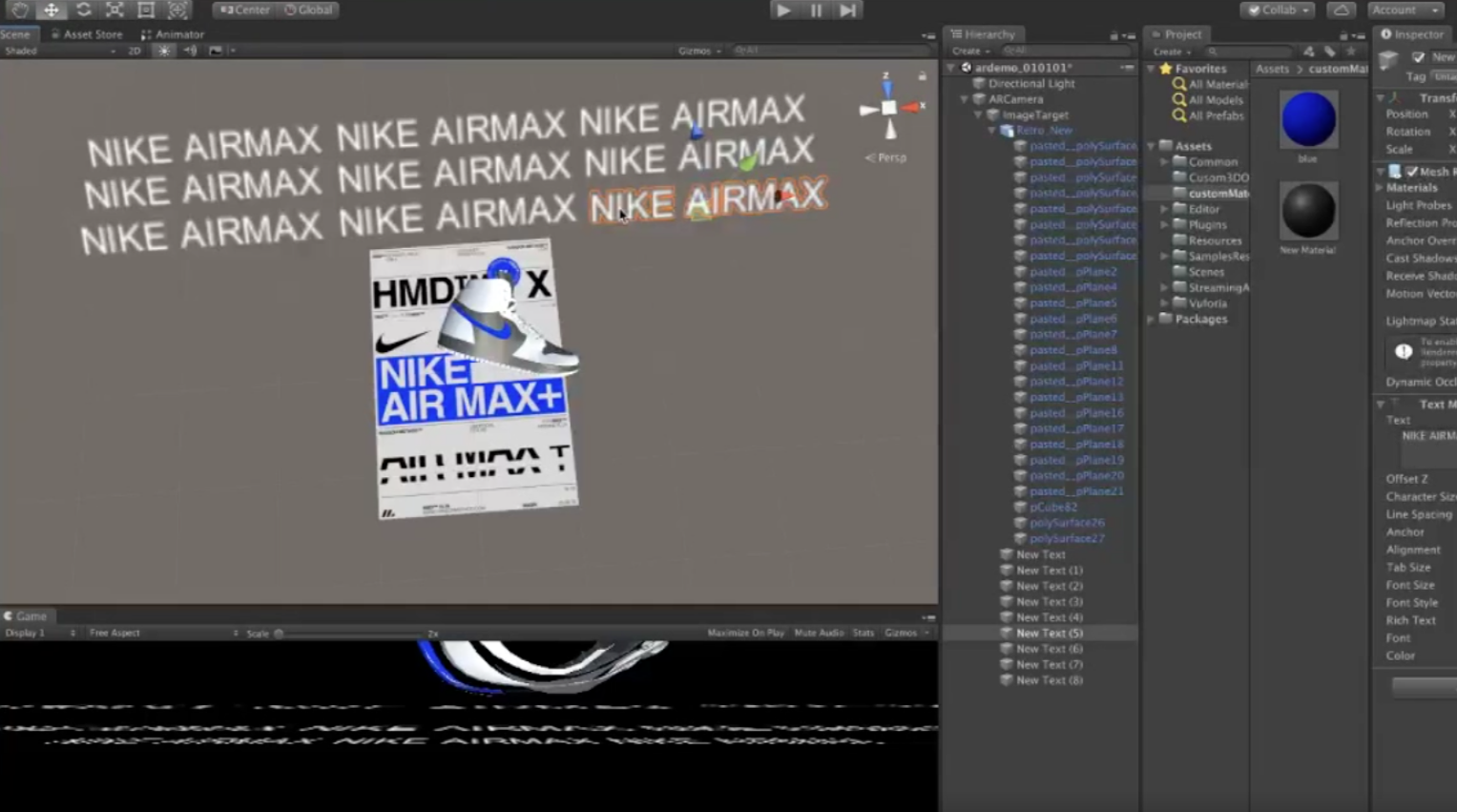The width and height of the screenshot is (1457, 812).
Task: Open the Account dropdown
Action: pos(1405,10)
